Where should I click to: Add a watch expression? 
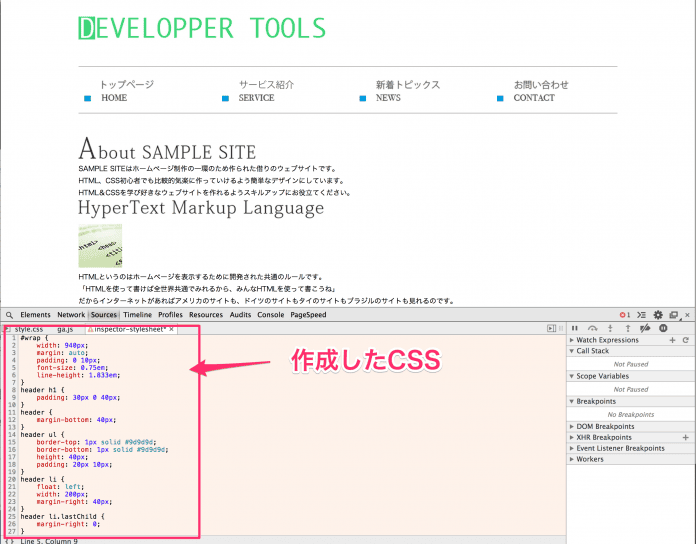point(672,340)
